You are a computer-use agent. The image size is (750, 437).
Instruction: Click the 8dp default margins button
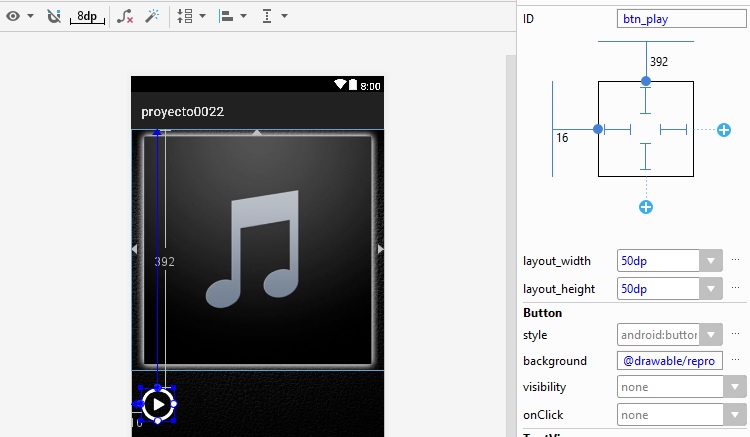point(87,16)
